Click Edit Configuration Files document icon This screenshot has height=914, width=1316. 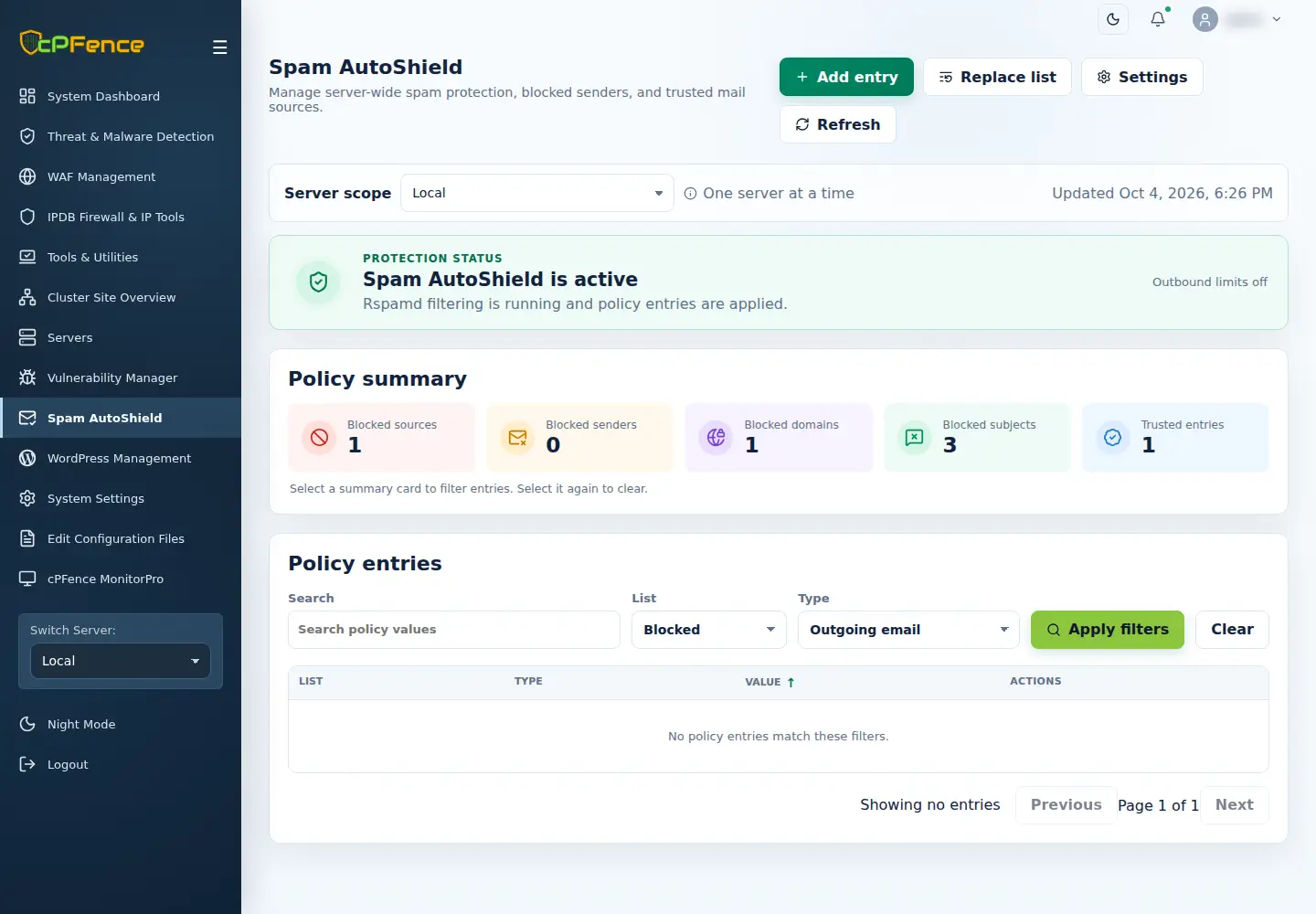coord(27,538)
